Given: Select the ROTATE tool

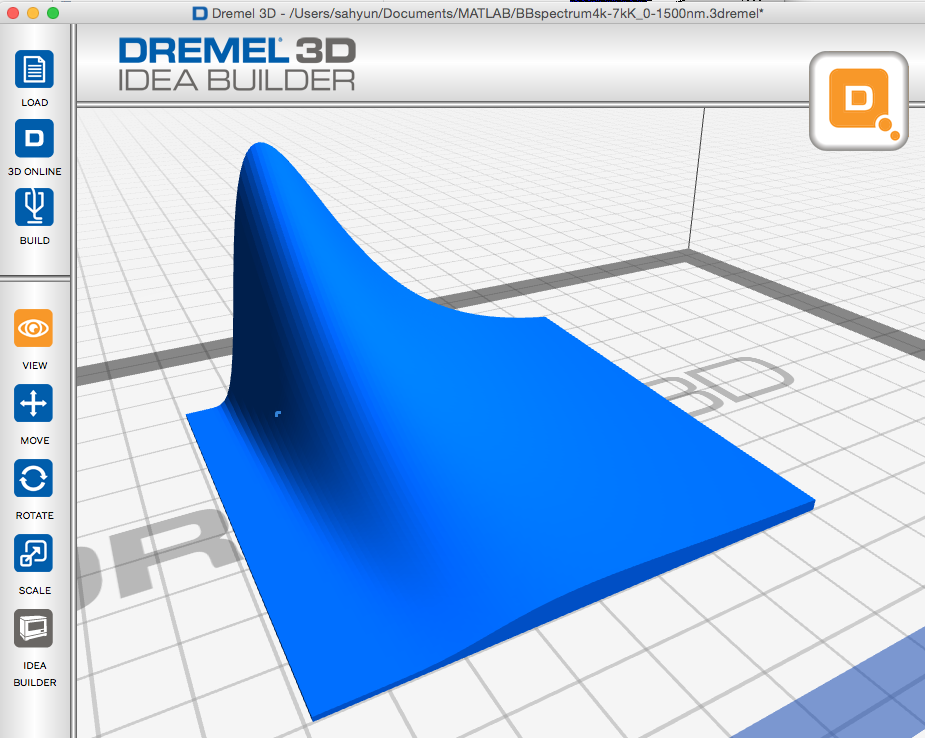Looking at the screenshot, I should coord(34,478).
